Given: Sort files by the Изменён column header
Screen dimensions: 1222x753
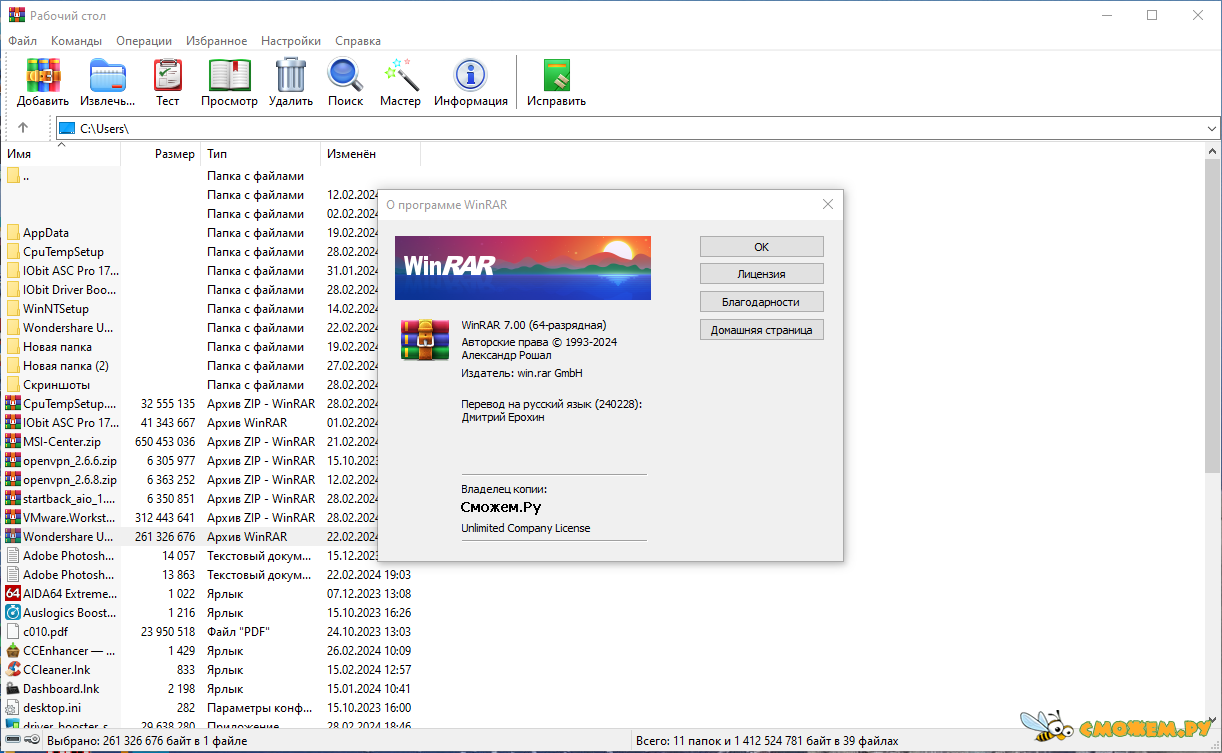Looking at the screenshot, I should [x=371, y=154].
